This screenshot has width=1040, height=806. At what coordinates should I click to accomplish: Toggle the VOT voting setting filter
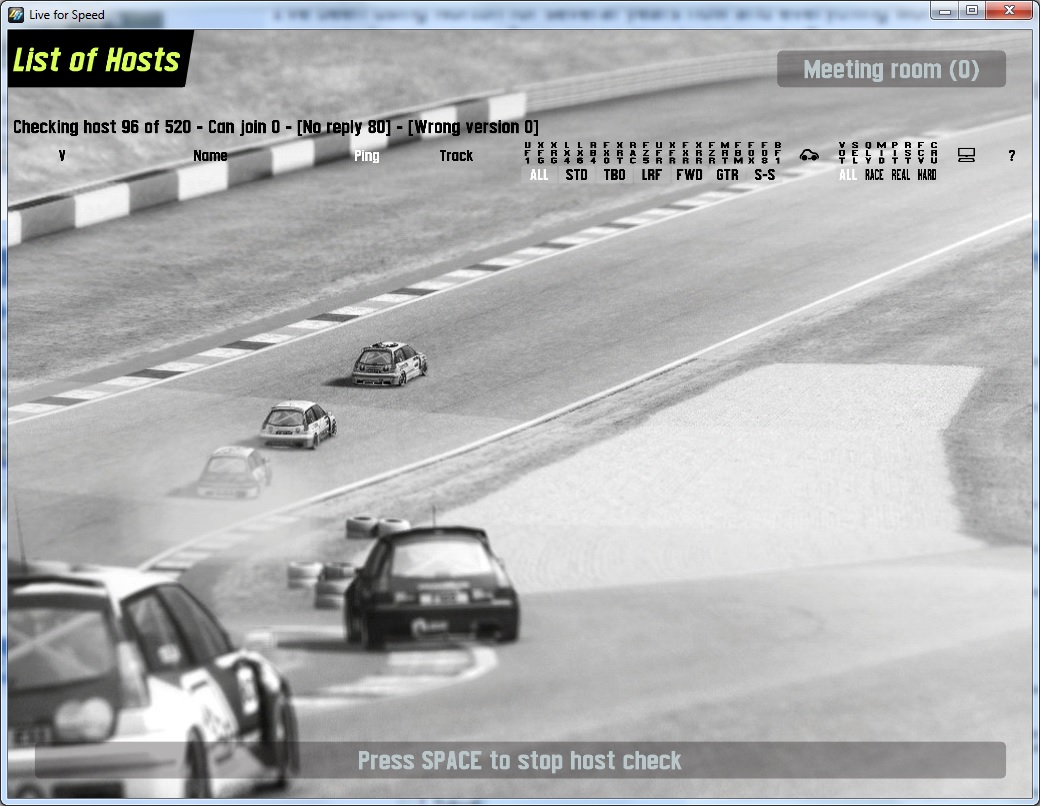coord(842,153)
